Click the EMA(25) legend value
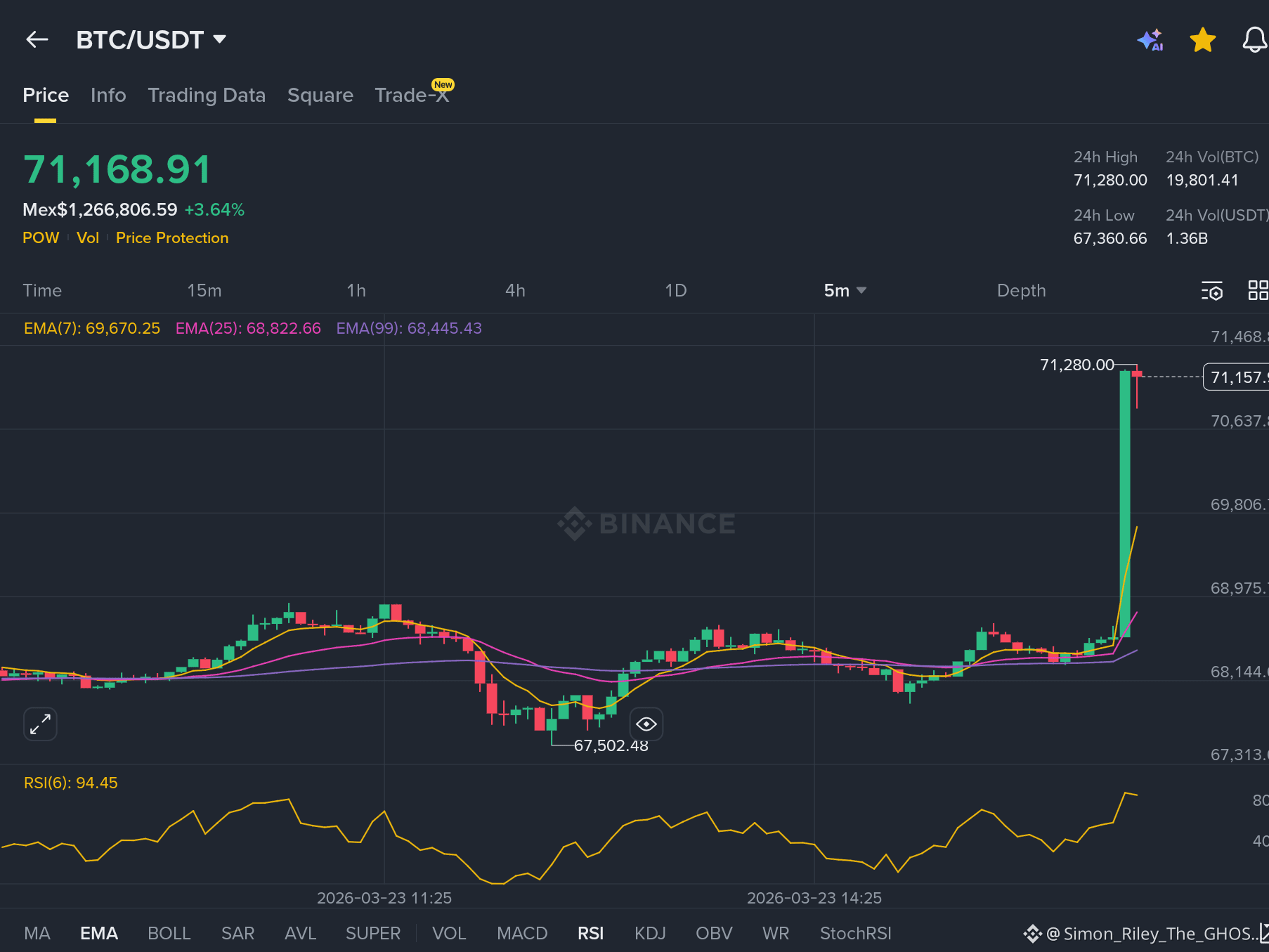 [x=248, y=328]
